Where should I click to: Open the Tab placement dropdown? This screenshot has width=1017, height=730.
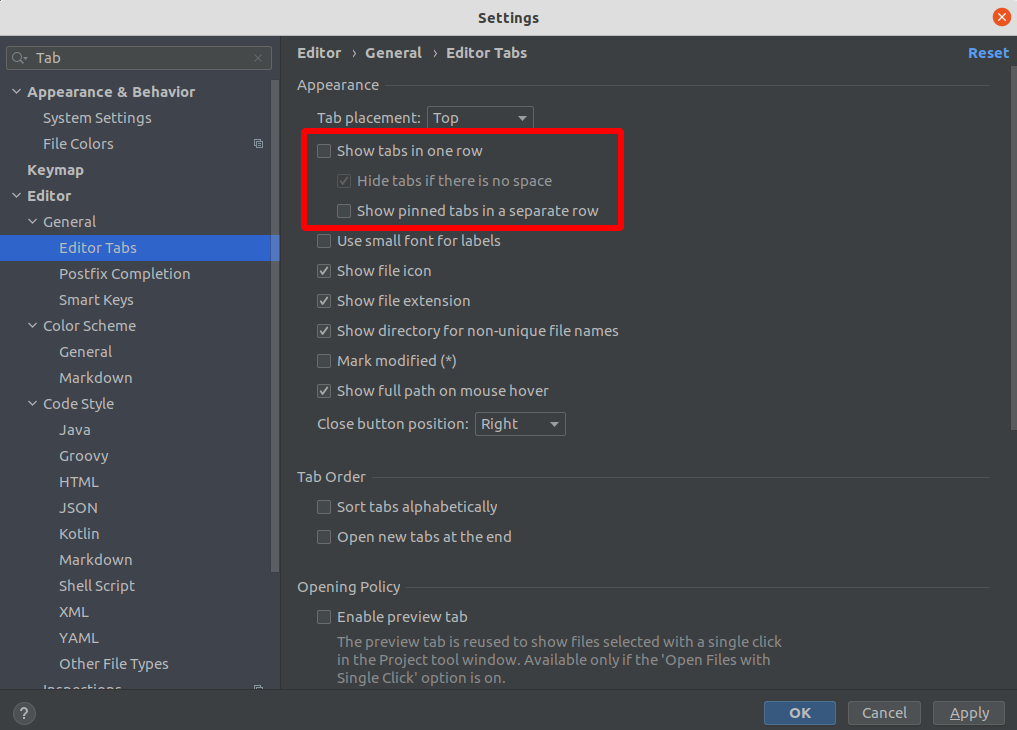pyautogui.click(x=480, y=118)
